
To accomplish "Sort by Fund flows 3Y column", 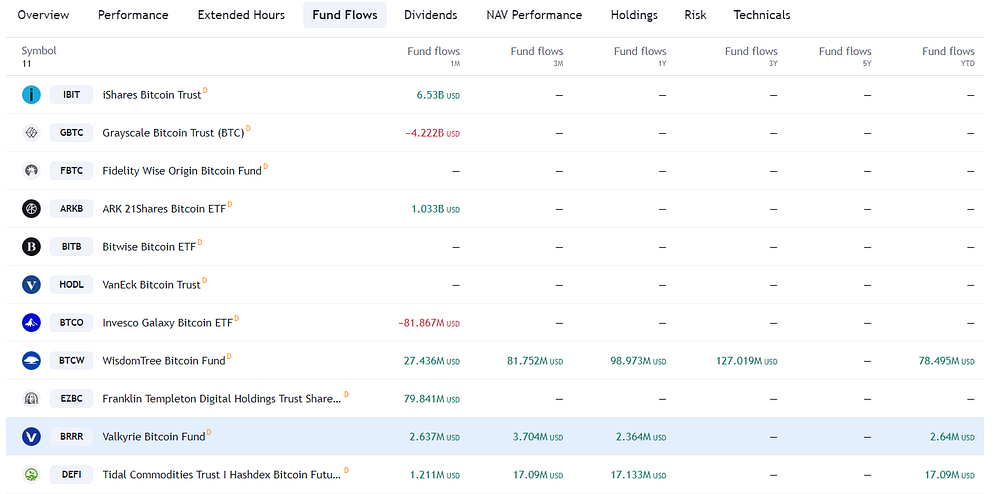I will (x=751, y=56).
